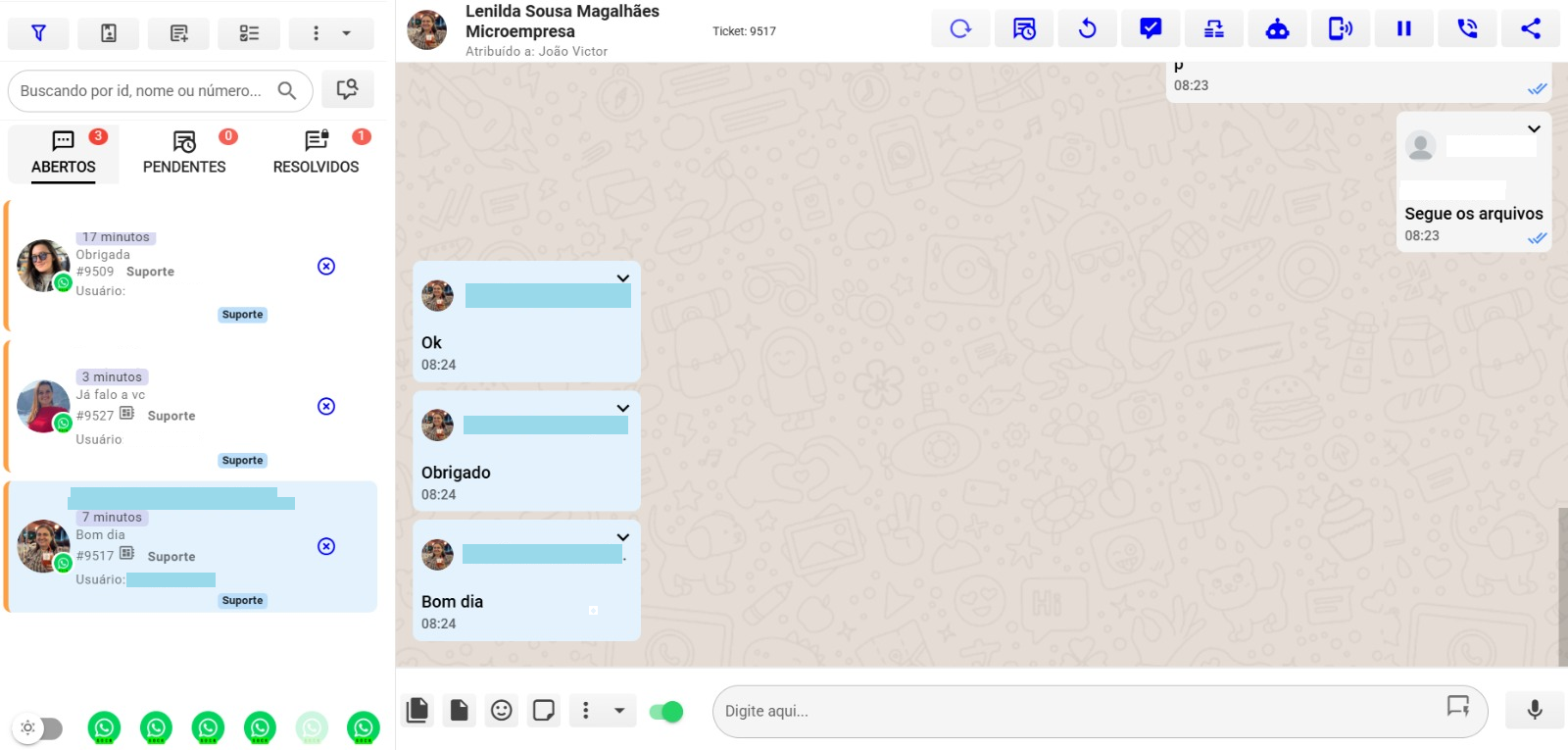Viewport: 1568px width, 750px height.
Task: Open the three-dot dropdown in the top sidebar
Action: (329, 33)
